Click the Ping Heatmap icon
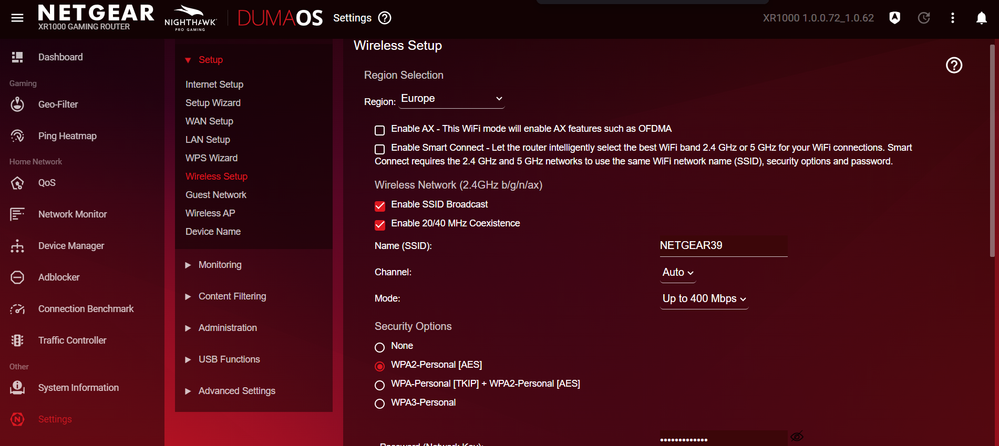This screenshot has width=999, height=446. point(18,136)
